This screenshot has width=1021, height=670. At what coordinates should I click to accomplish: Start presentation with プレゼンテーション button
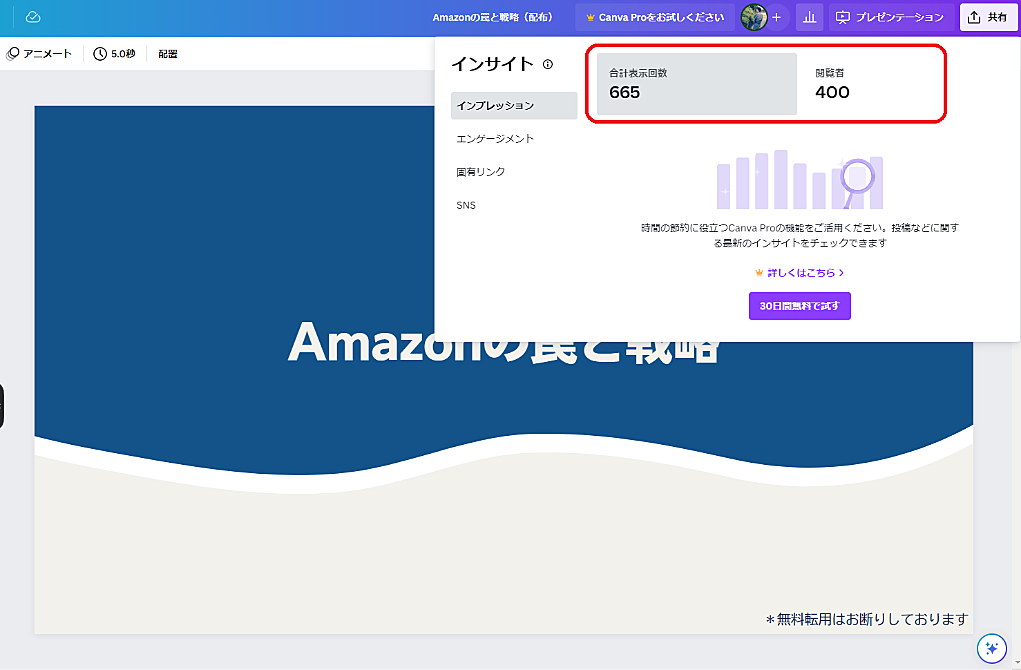tap(891, 18)
